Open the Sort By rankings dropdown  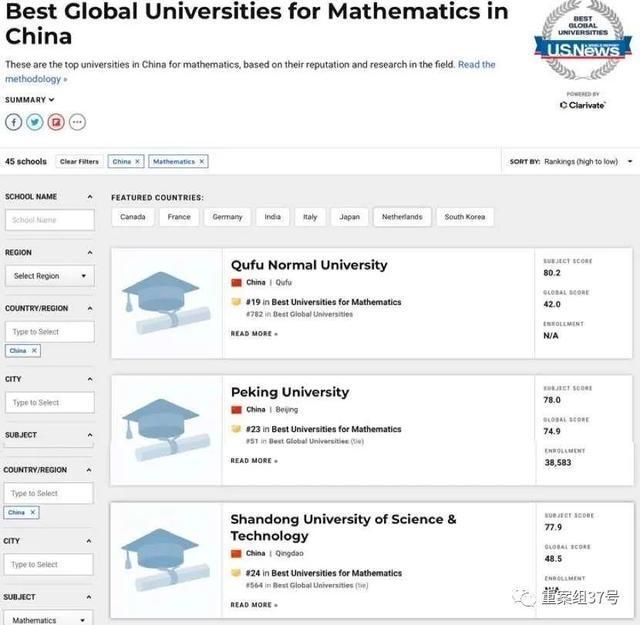pos(580,161)
